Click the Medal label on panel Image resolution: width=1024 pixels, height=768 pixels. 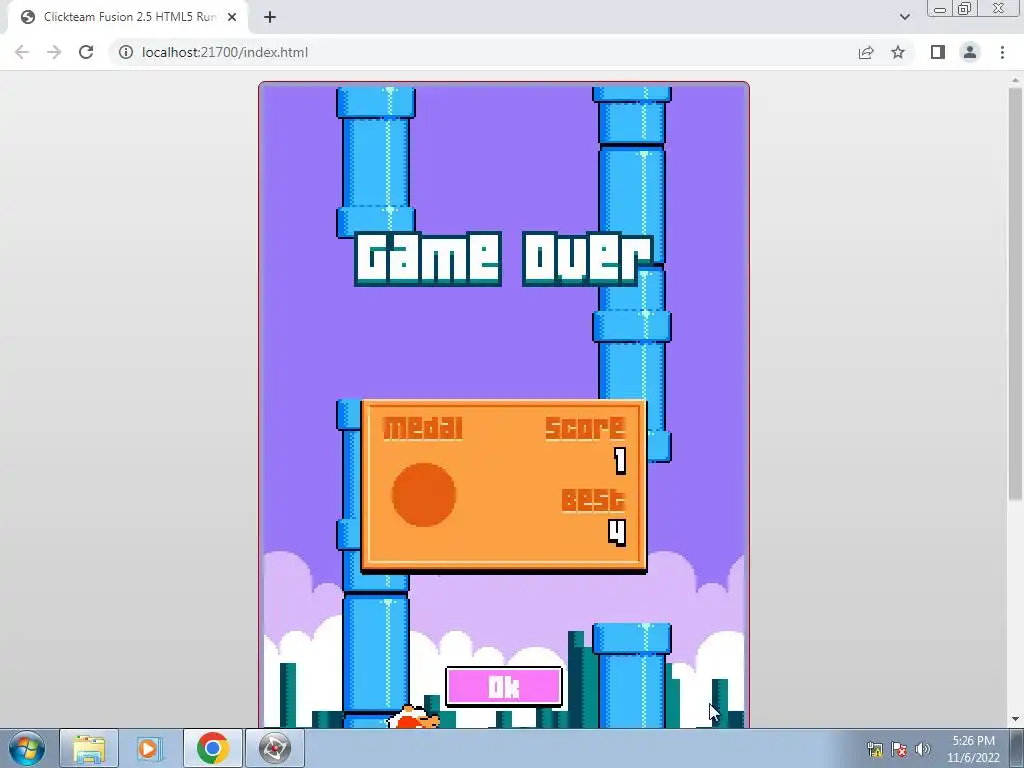pyautogui.click(x=423, y=428)
